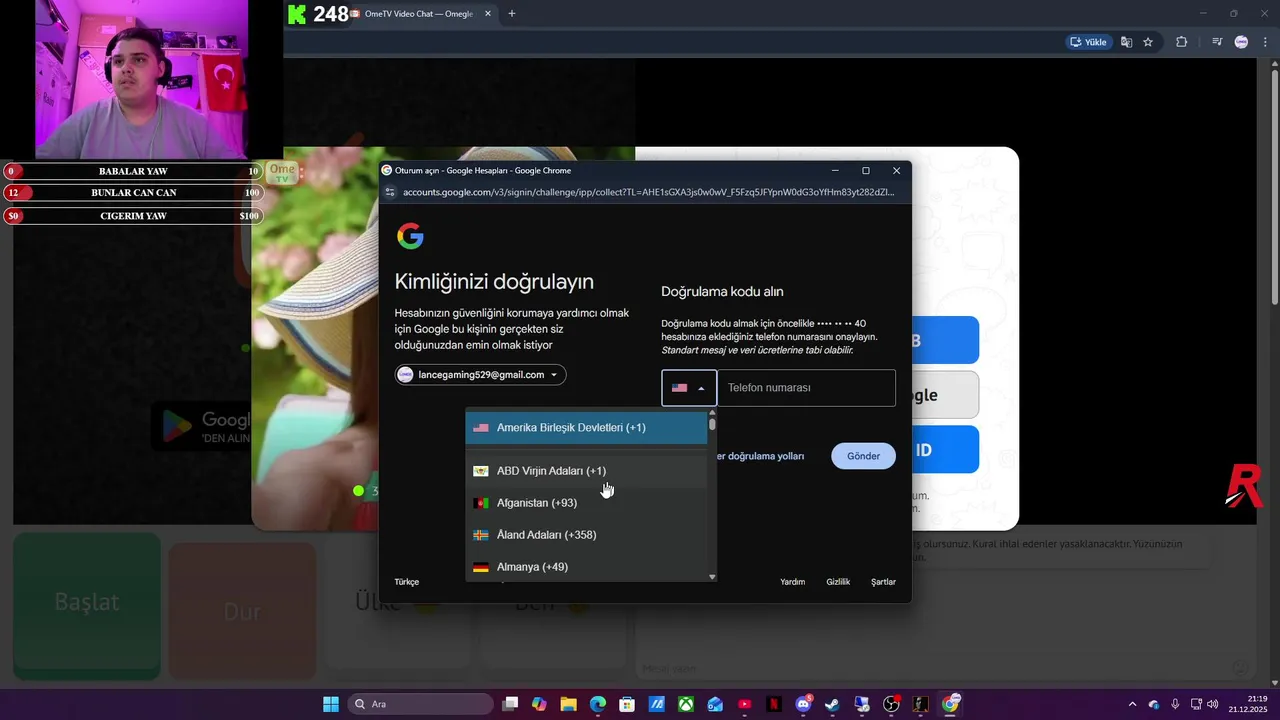Open Discord from the taskbar
The height and width of the screenshot is (720, 1280).
click(x=803, y=704)
